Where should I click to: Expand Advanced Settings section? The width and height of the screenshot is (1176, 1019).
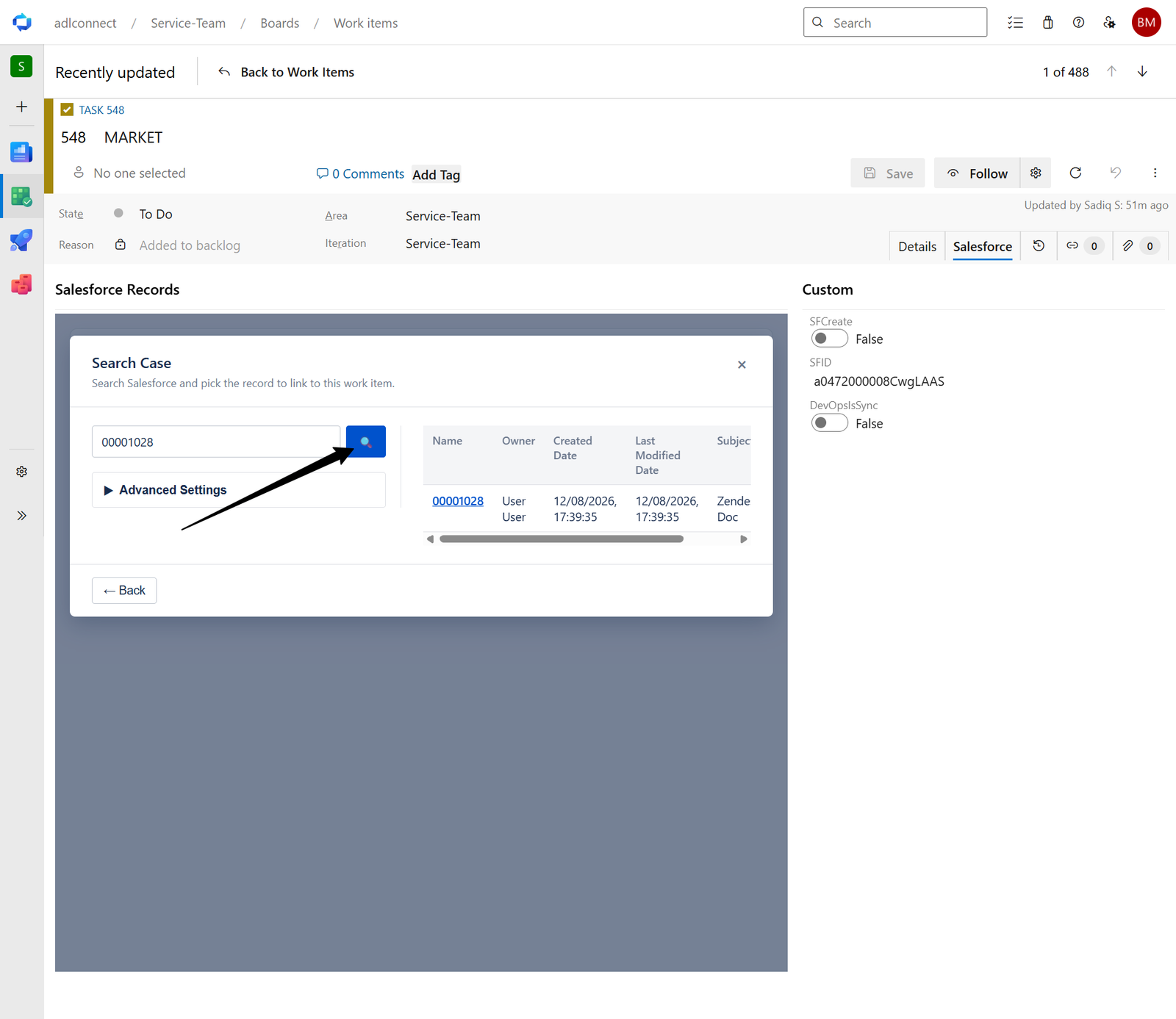tap(238, 490)
